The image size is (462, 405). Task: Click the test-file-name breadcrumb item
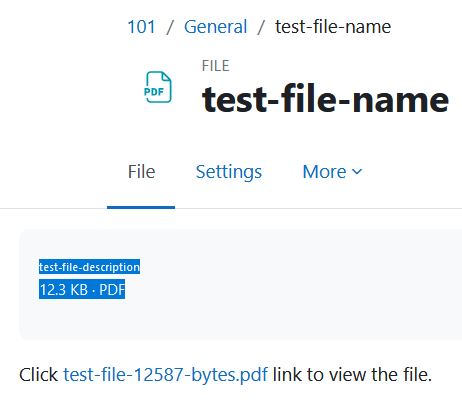coord(333,27)
